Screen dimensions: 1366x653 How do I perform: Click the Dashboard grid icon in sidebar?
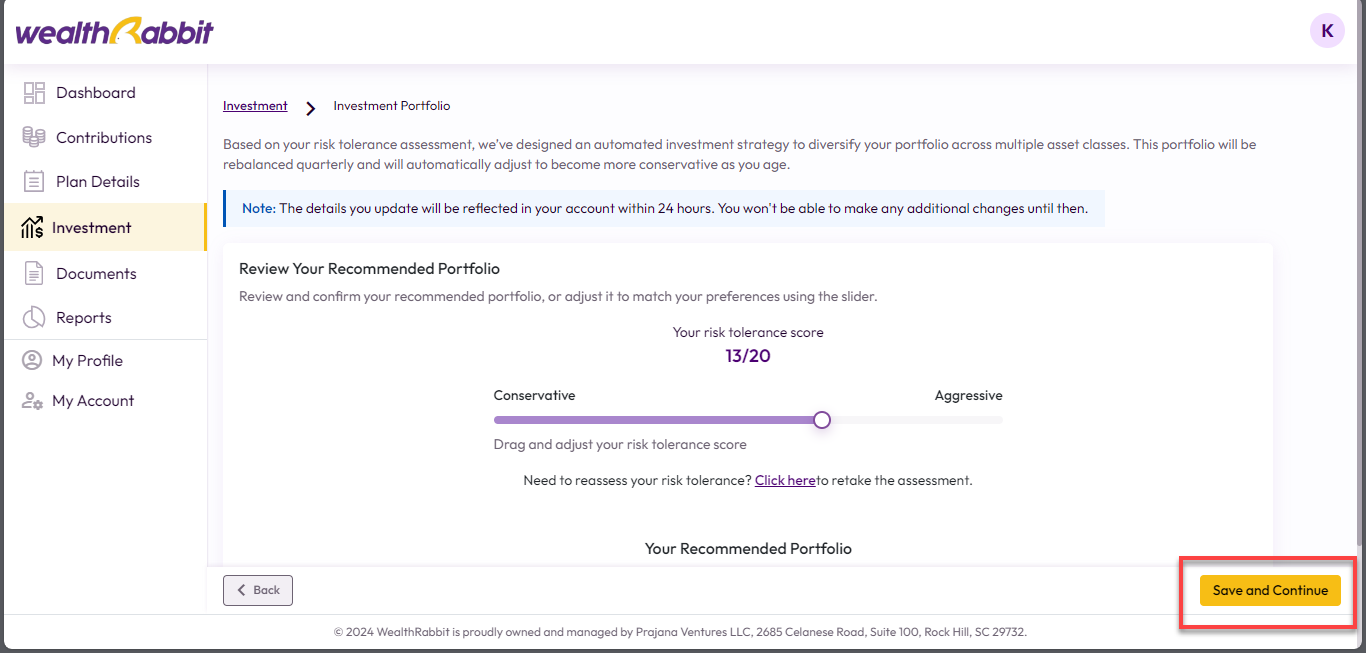[x=34, y=93]
